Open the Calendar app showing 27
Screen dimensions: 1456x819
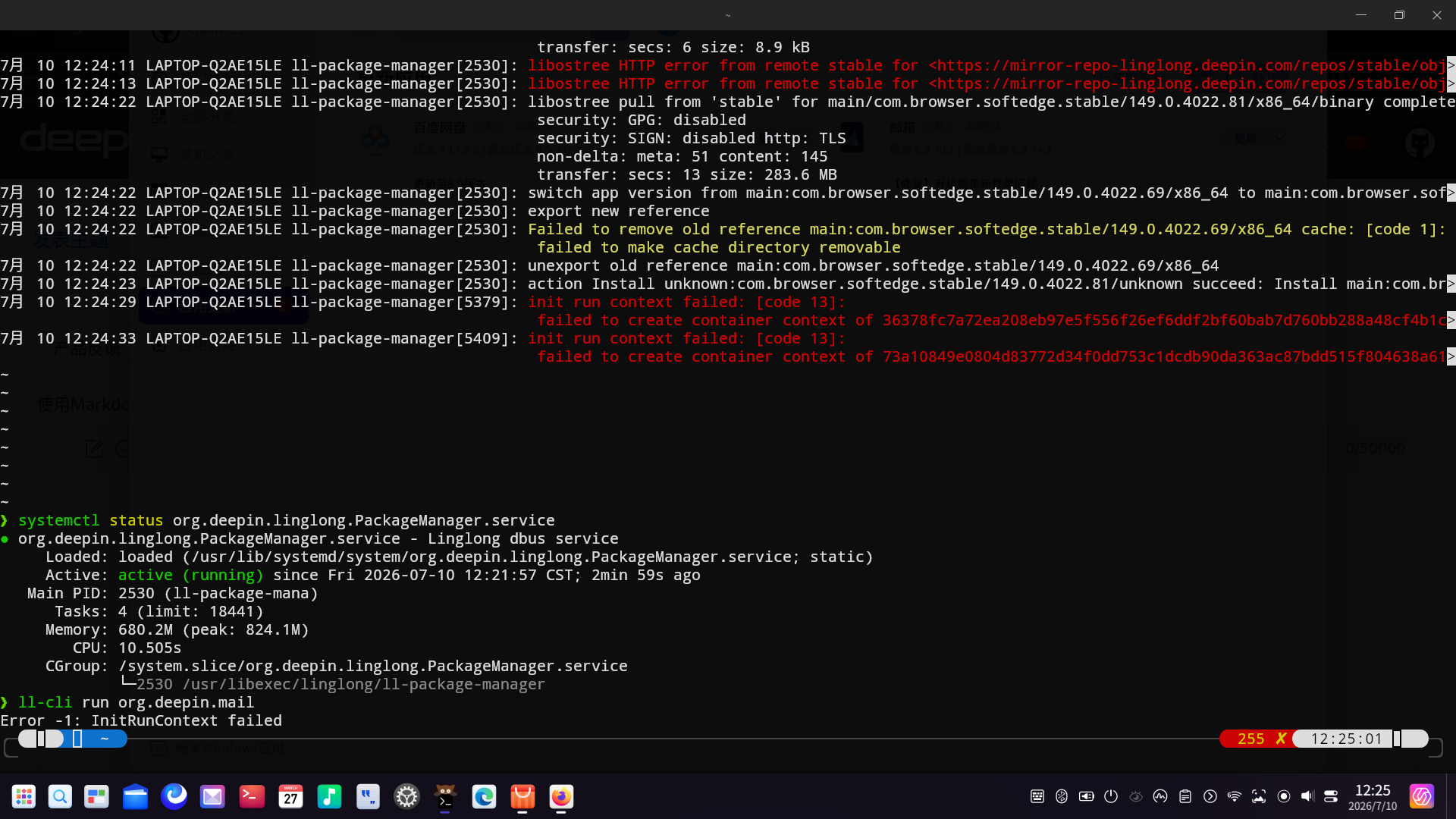[290, 796]
